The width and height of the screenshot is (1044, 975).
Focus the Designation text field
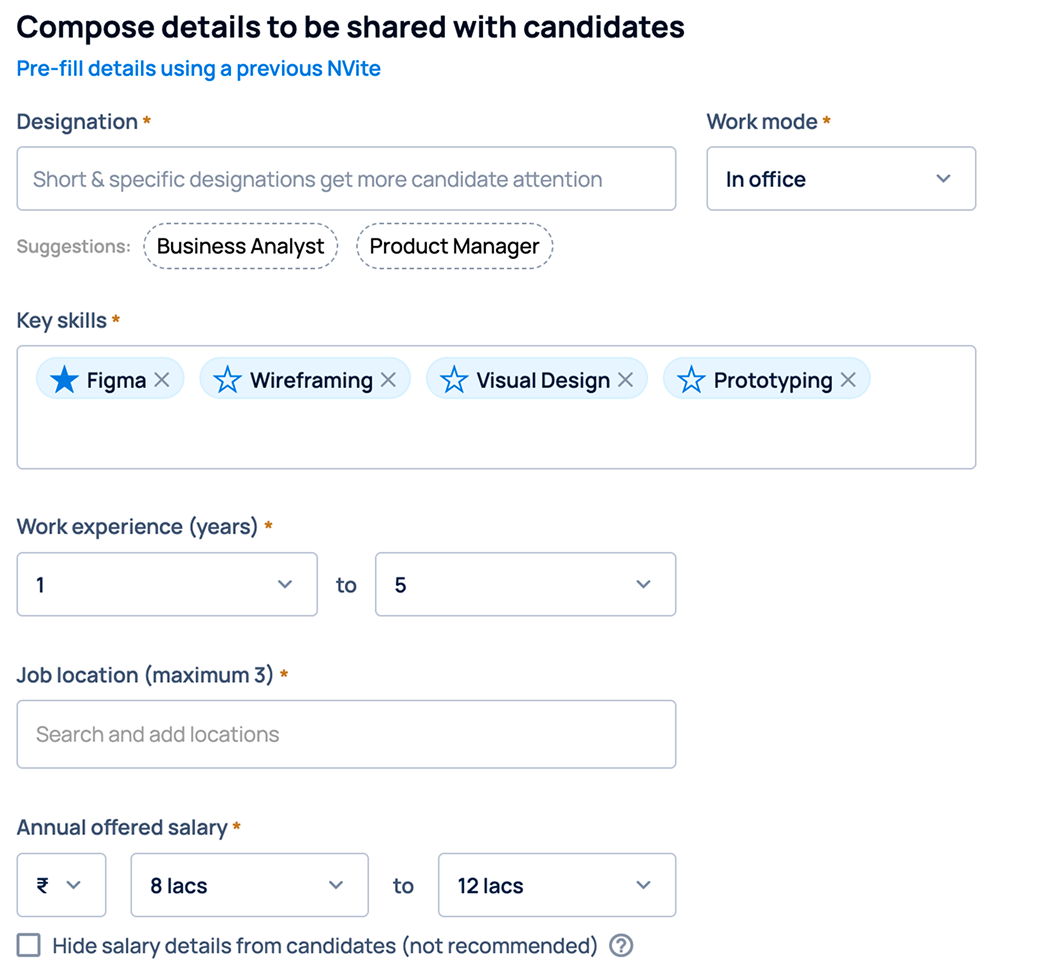pos(346,178)
